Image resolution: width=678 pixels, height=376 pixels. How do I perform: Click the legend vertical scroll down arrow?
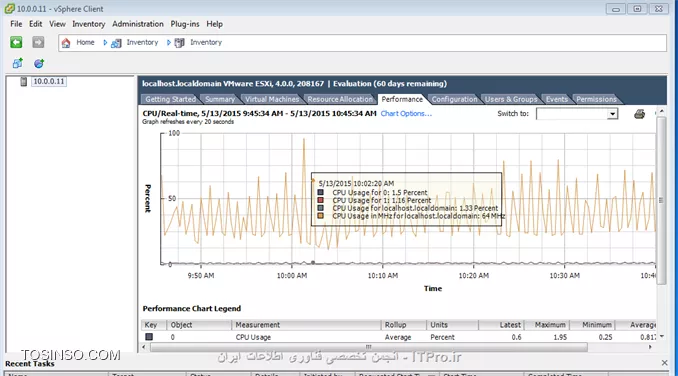[x=662, y=336]
